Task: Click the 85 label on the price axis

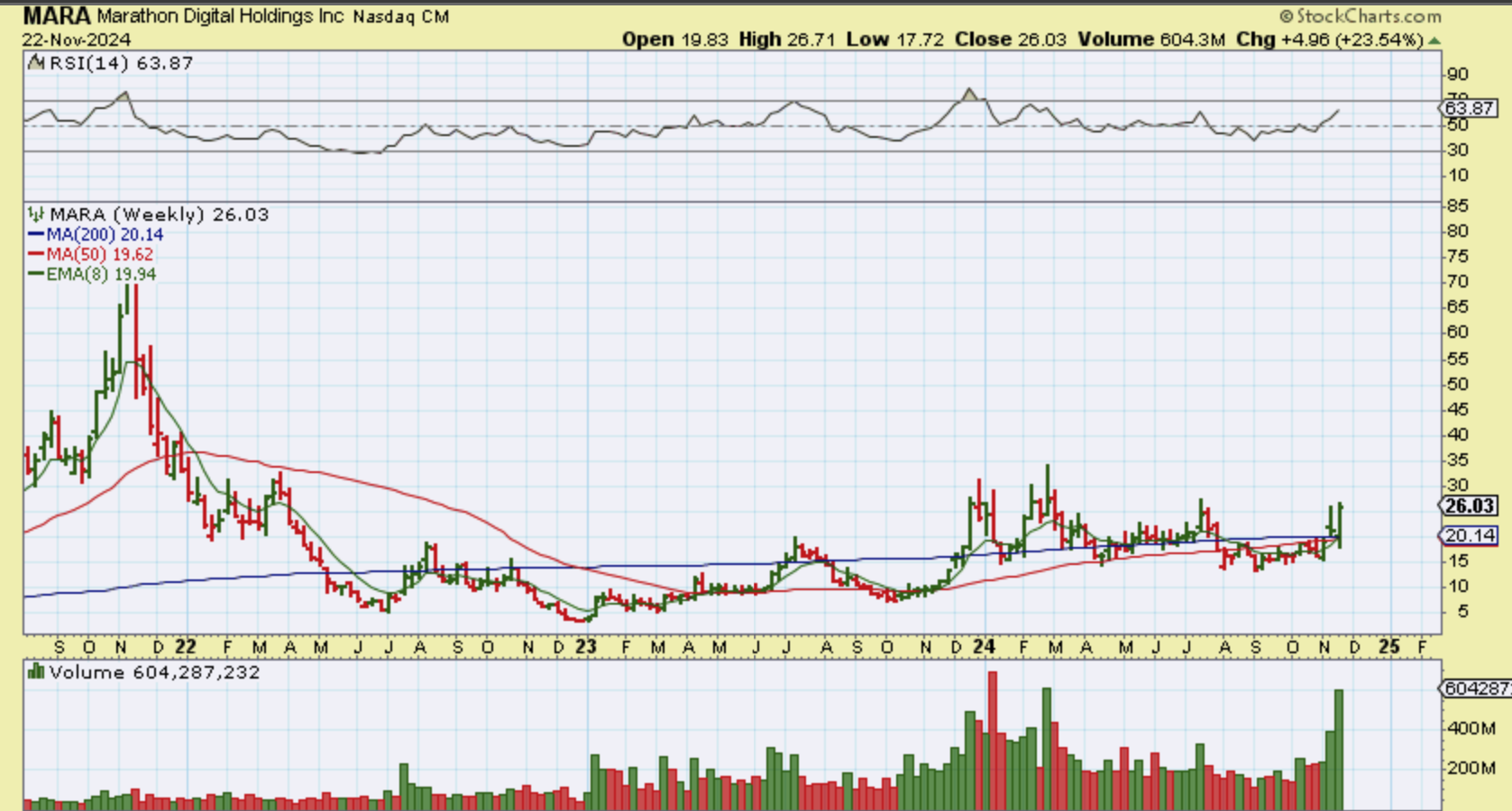Action: click(x=1458, y=205)
